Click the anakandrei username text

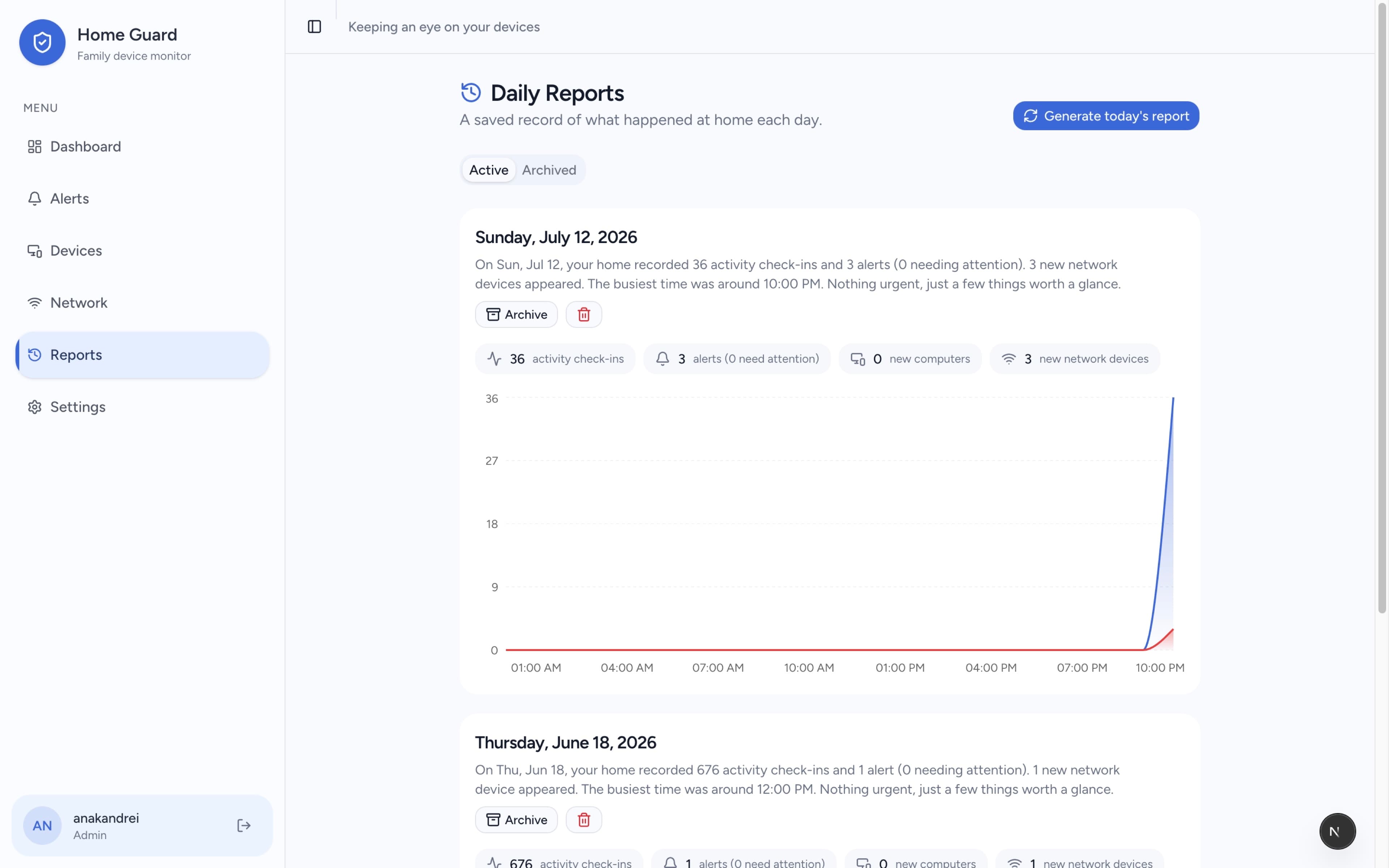106,818
